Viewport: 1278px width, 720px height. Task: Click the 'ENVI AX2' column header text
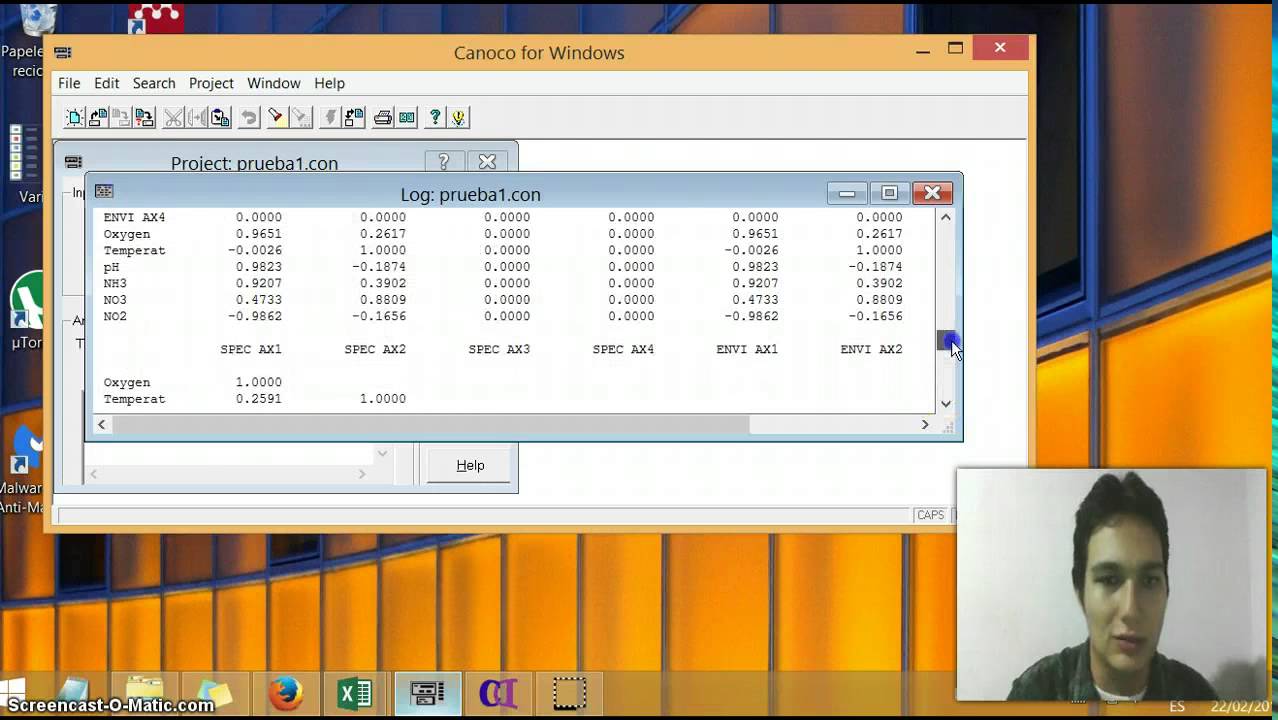point(871,349)
